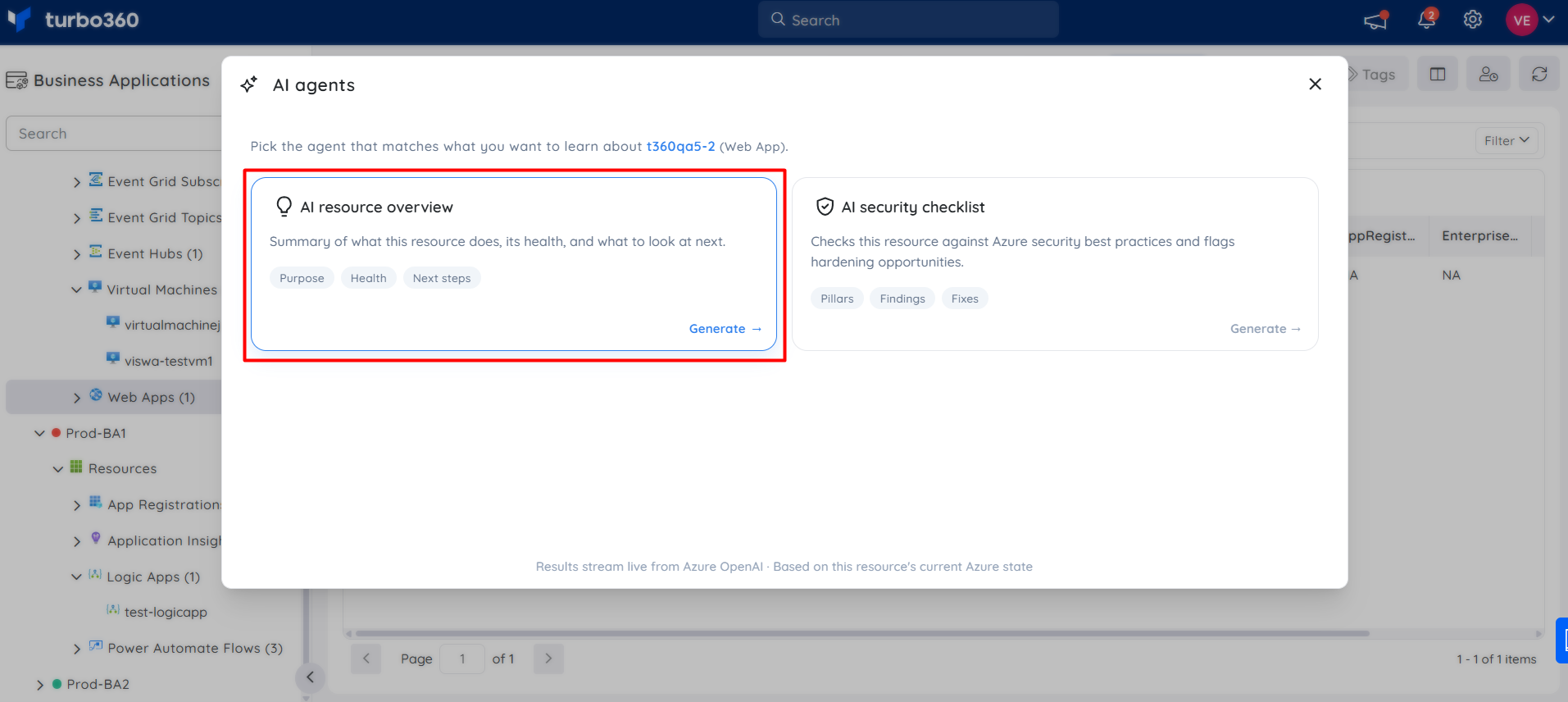This screenshot has width=1568, height=702.
Task: Click the refresh icon button
Action: click(x=1539, y=75)
